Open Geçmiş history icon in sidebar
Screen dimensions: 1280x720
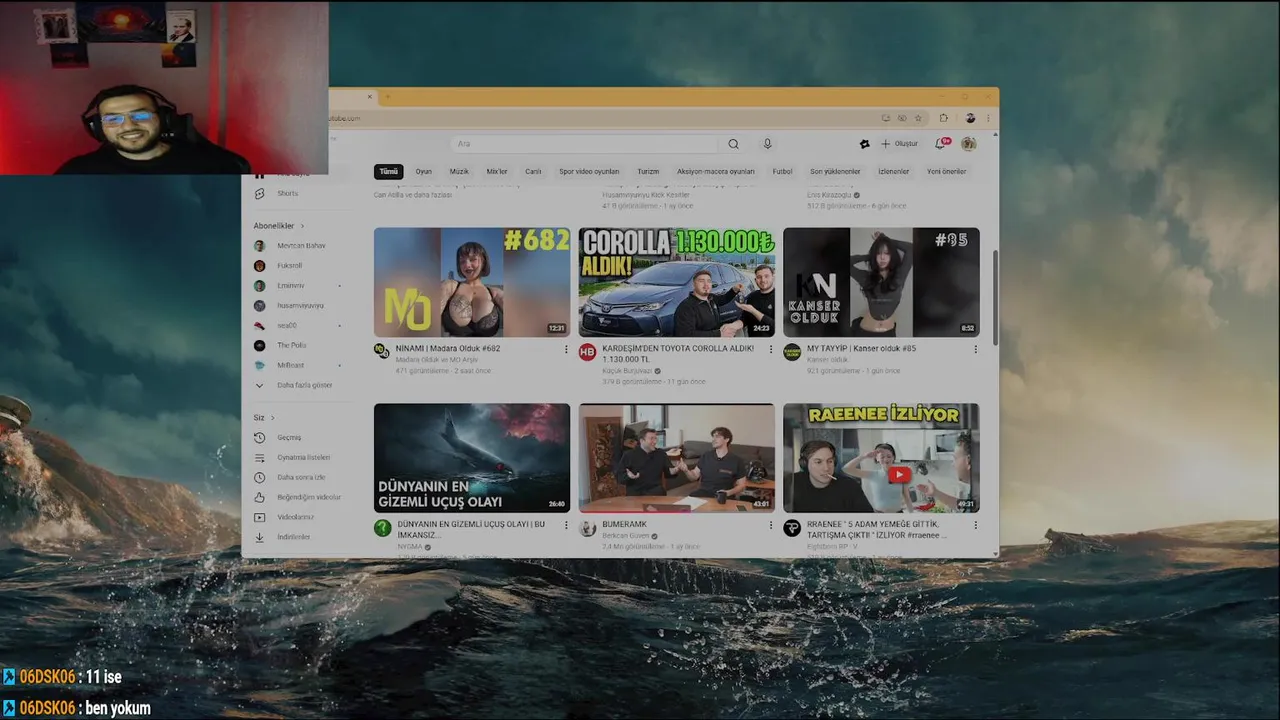[x=259, y=437]
